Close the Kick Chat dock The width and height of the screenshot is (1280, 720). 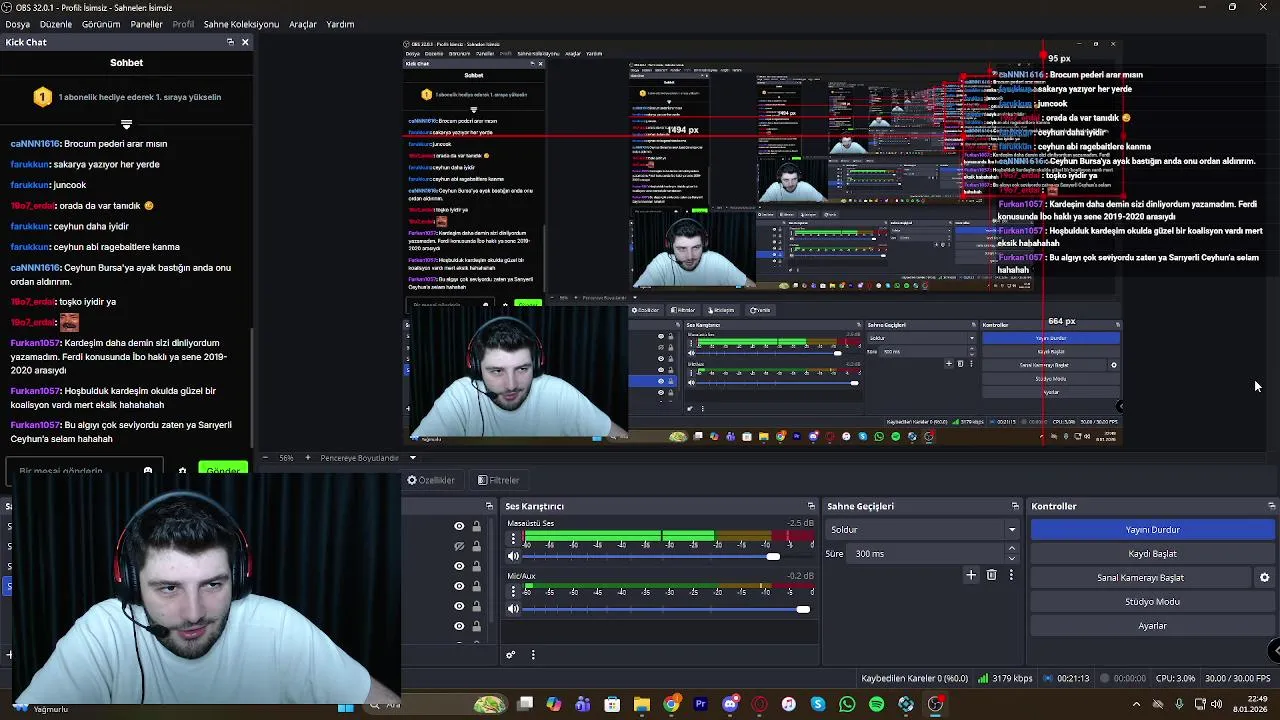(245, 42)
